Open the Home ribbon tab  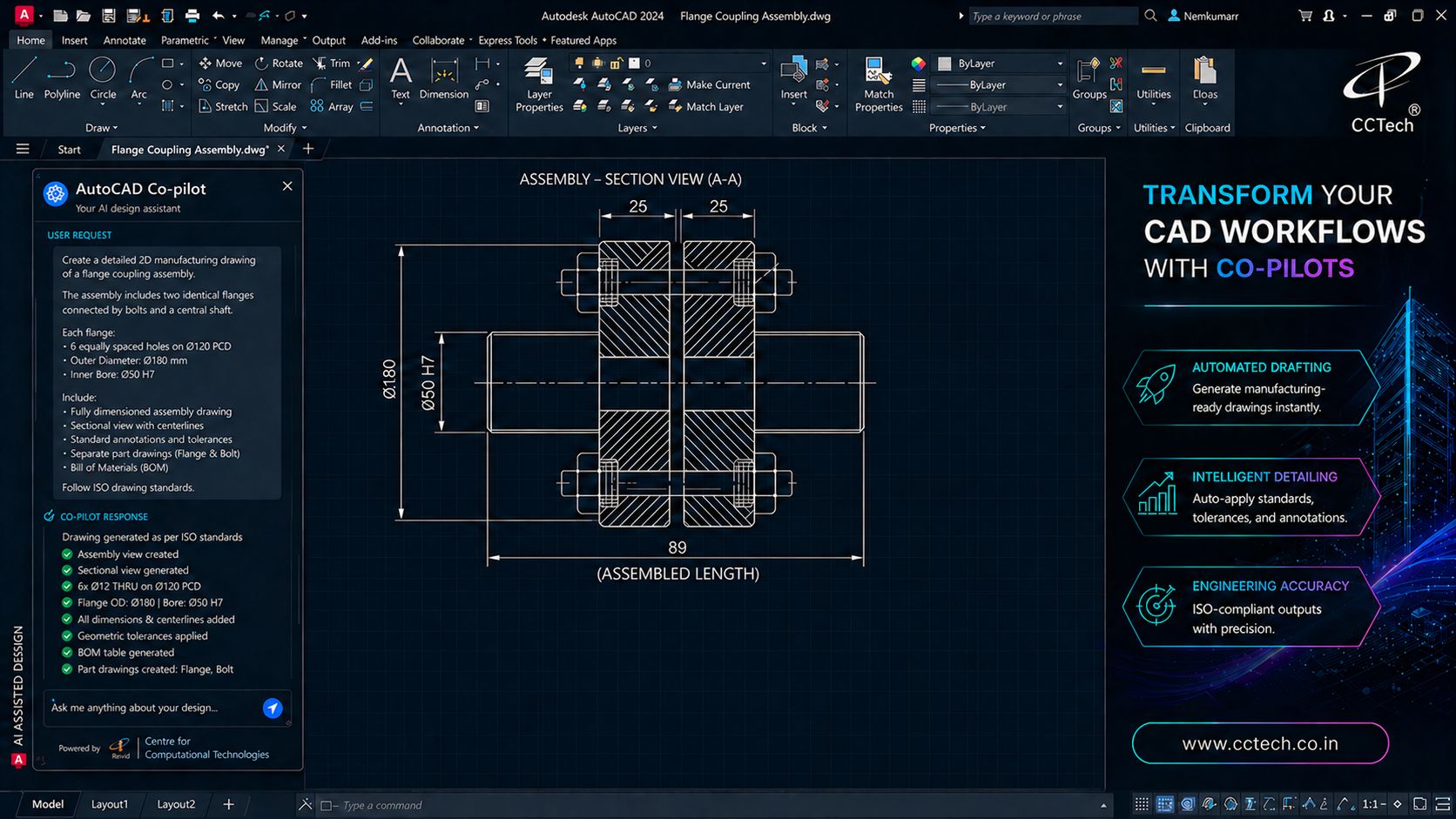coord(30,40)
